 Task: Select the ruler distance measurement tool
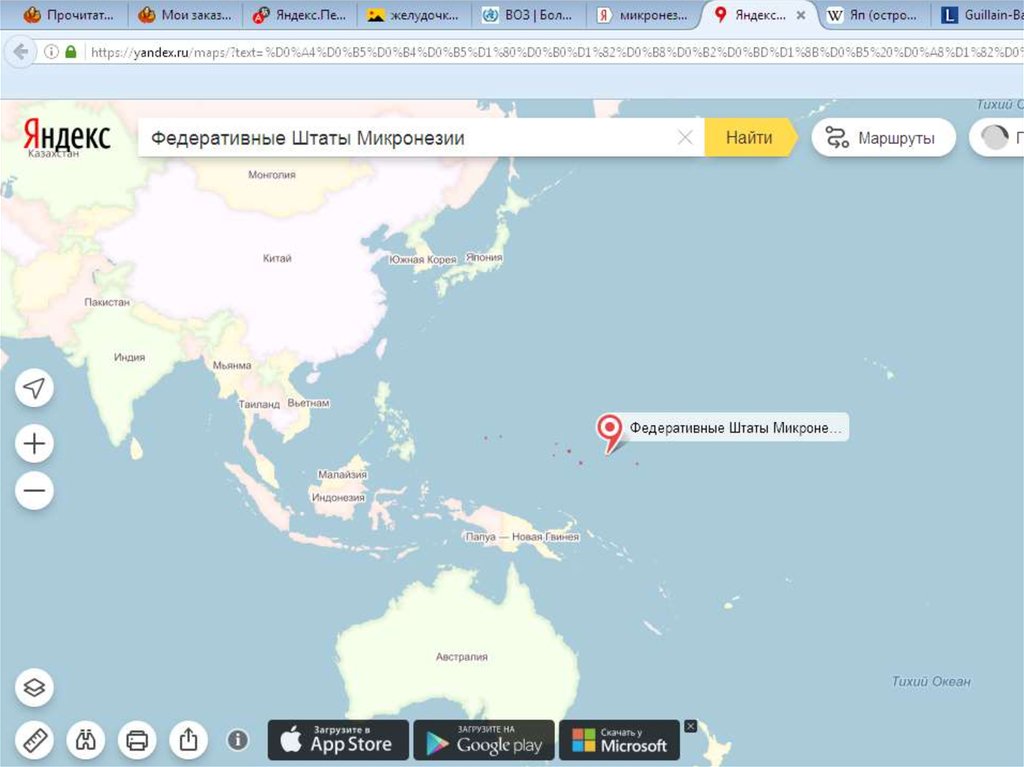point(35,740)
